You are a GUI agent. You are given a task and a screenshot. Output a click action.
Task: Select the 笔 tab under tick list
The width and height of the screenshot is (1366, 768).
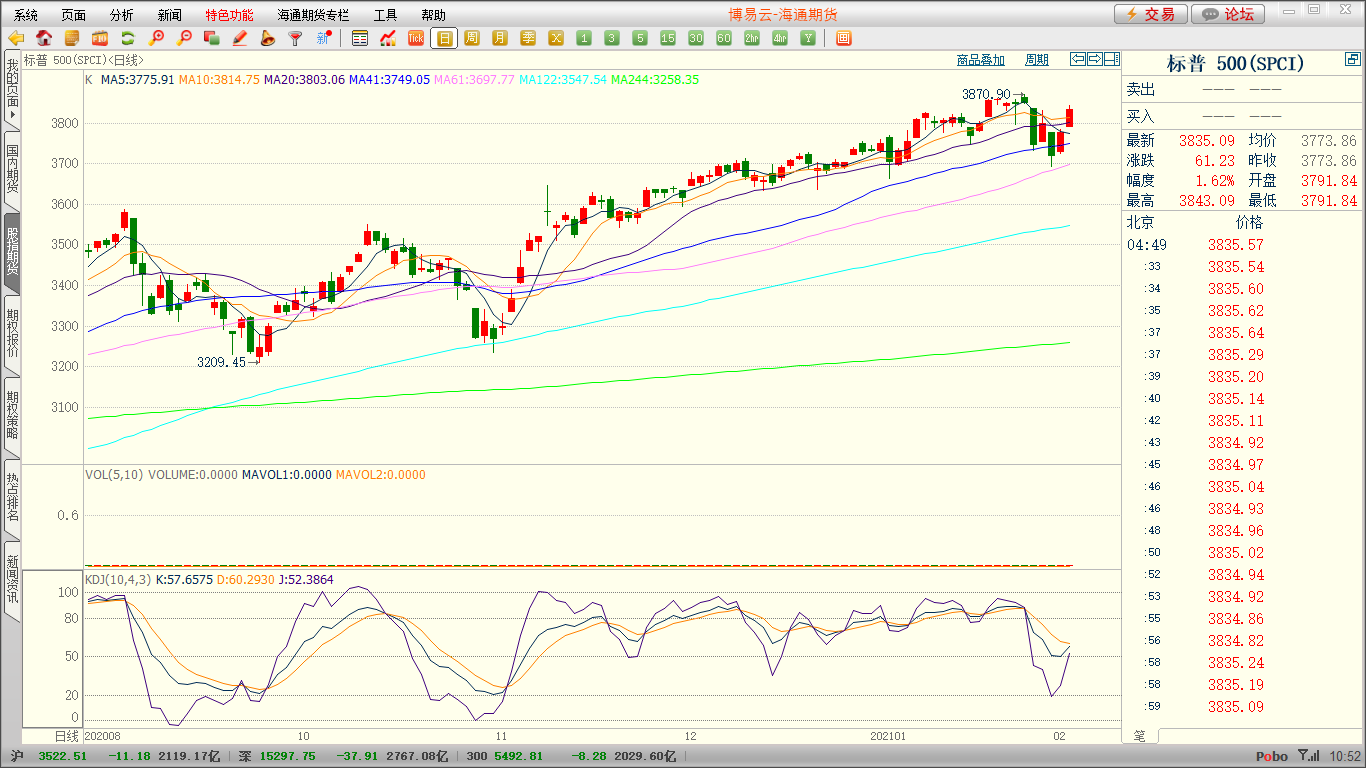pyautogui.click(x=1139, y=736)
